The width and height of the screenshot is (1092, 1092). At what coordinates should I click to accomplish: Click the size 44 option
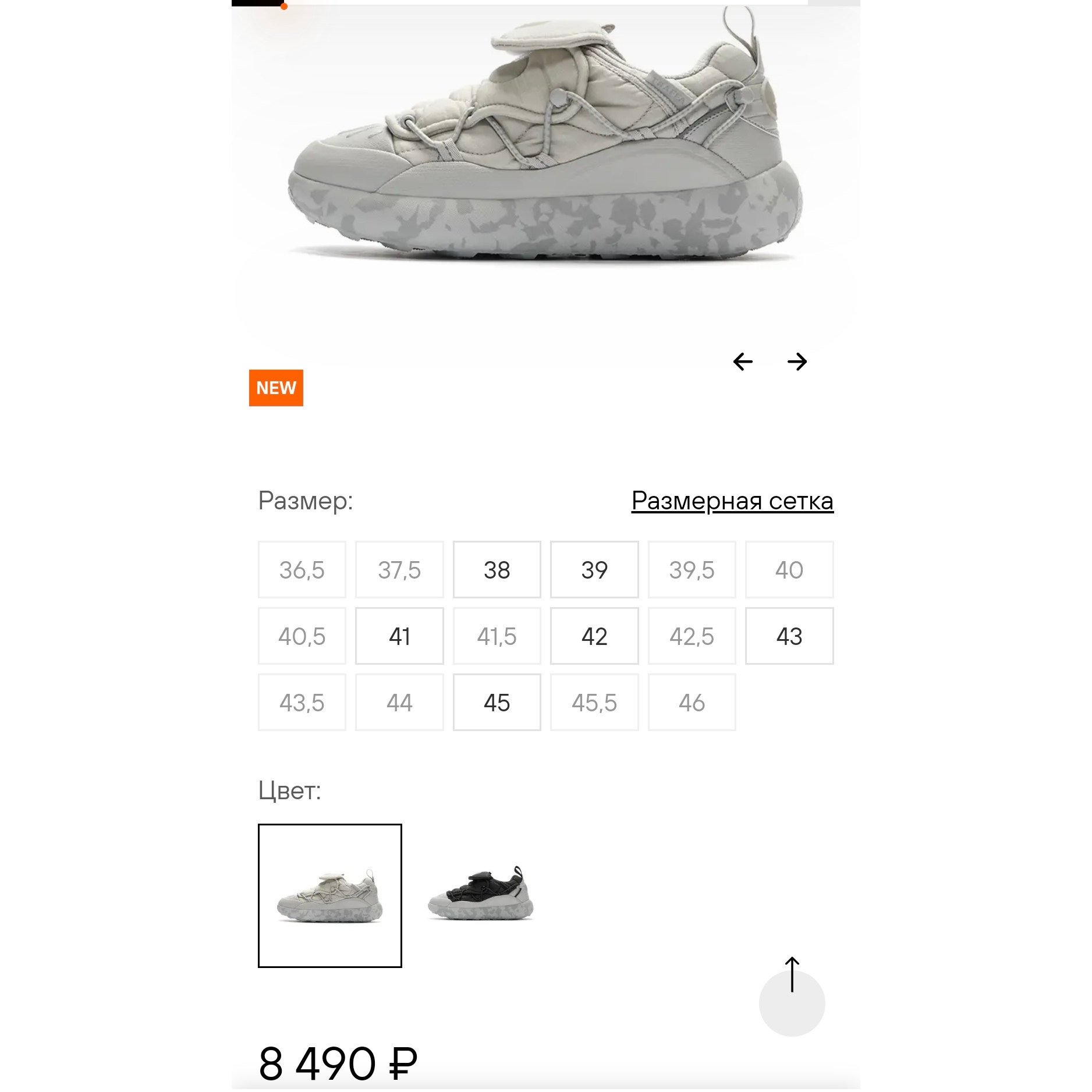pyautogui.click(x=399, y=703)
